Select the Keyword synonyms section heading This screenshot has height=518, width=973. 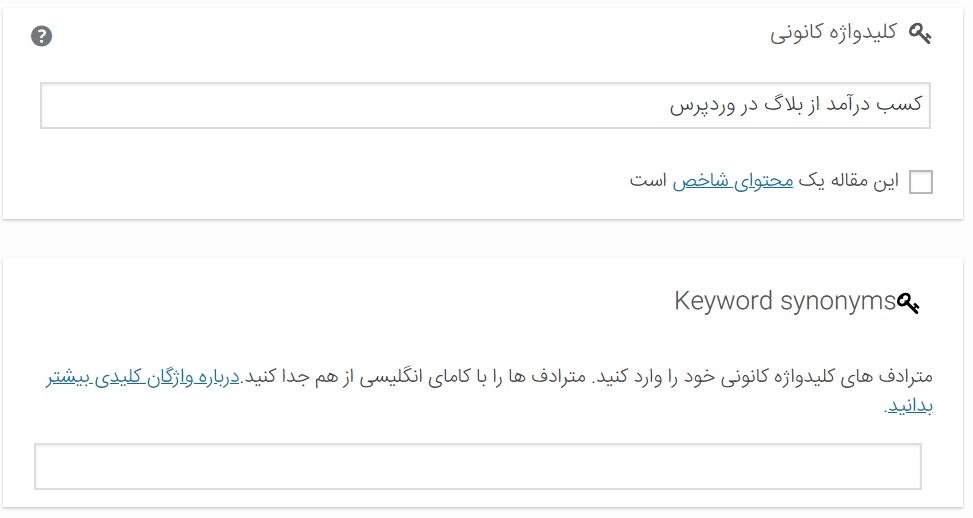(x=785, y=301)
